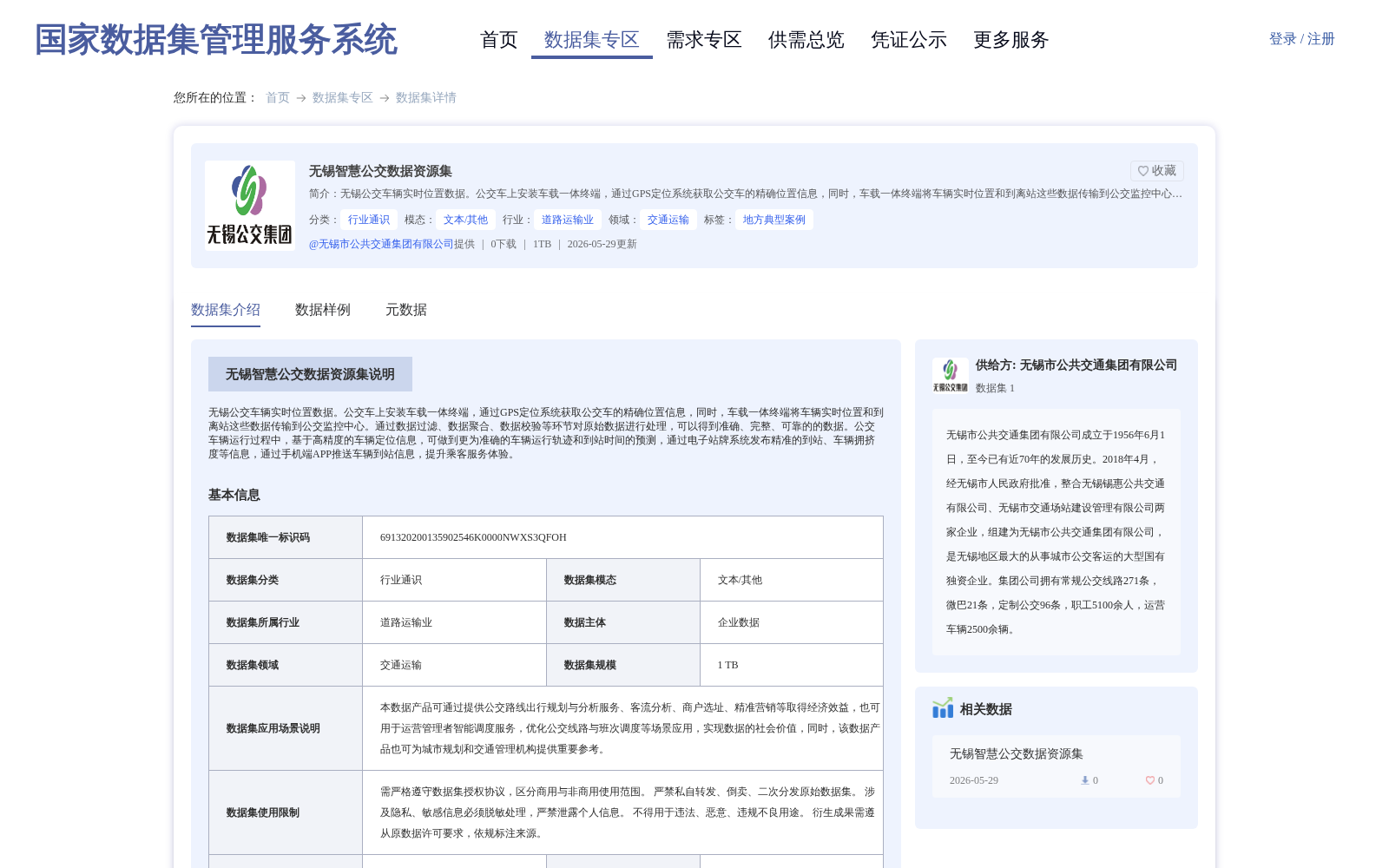Click the 数据集分类 label cell
1389x868 pixels.
tap(286, 580)
